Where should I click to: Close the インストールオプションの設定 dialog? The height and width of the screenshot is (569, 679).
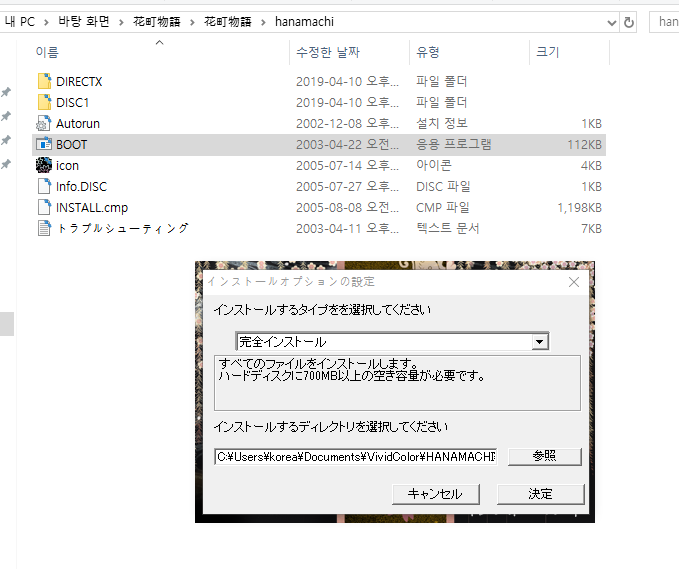pos(574,282)
